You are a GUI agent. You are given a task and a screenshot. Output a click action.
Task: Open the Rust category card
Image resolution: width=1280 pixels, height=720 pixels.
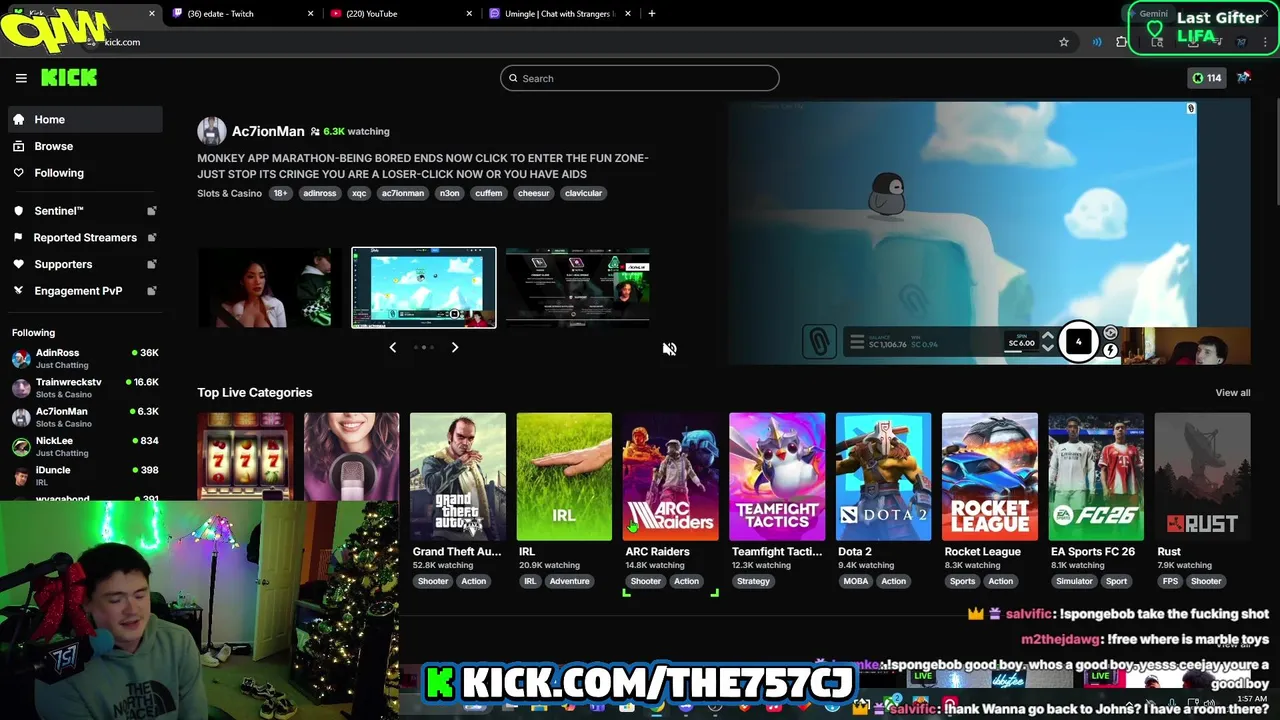pyautogui.click(x=1202, y=477)
